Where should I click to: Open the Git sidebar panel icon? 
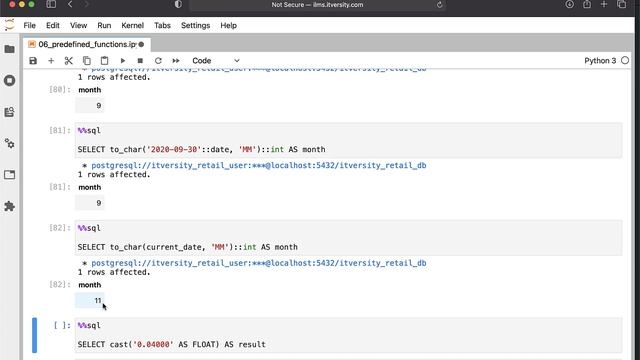coord(9,112)
